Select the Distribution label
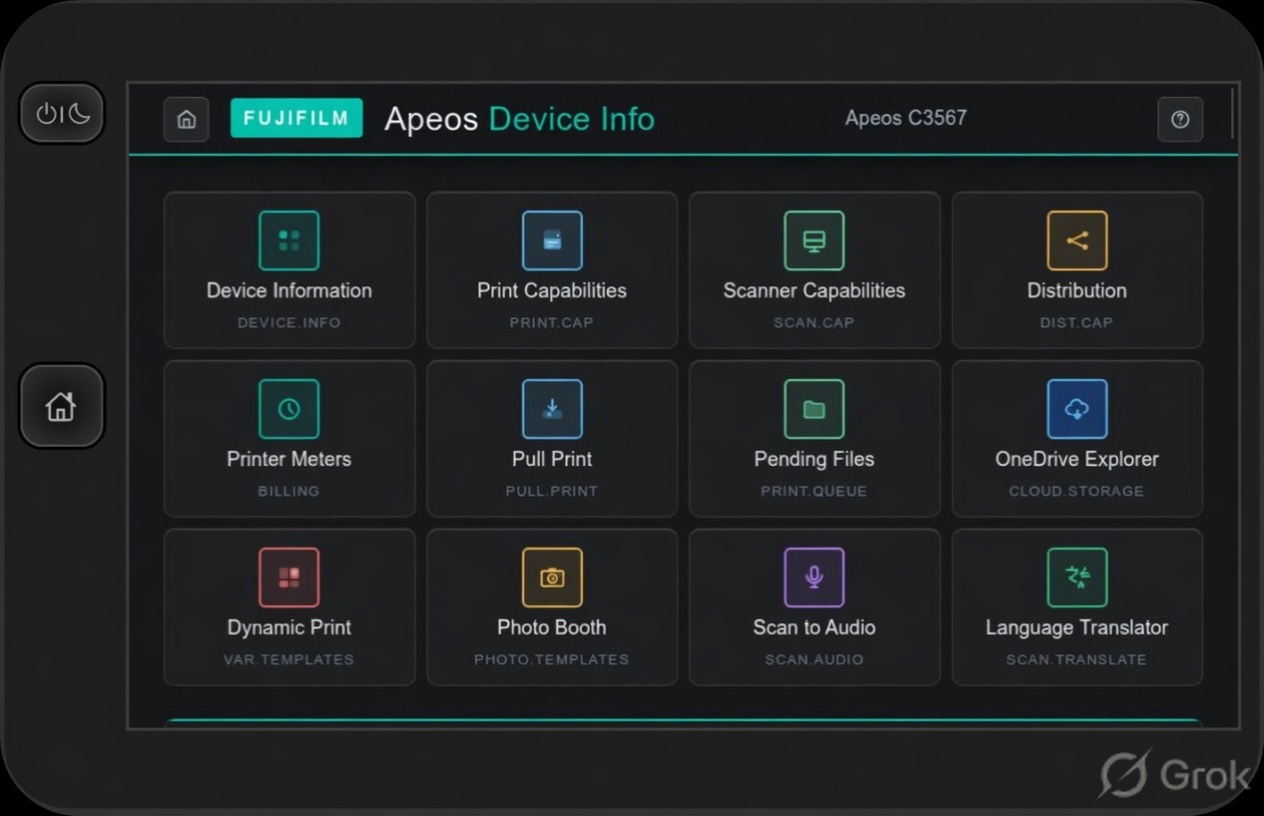Screen dimensions: 1264x816 1077,291
